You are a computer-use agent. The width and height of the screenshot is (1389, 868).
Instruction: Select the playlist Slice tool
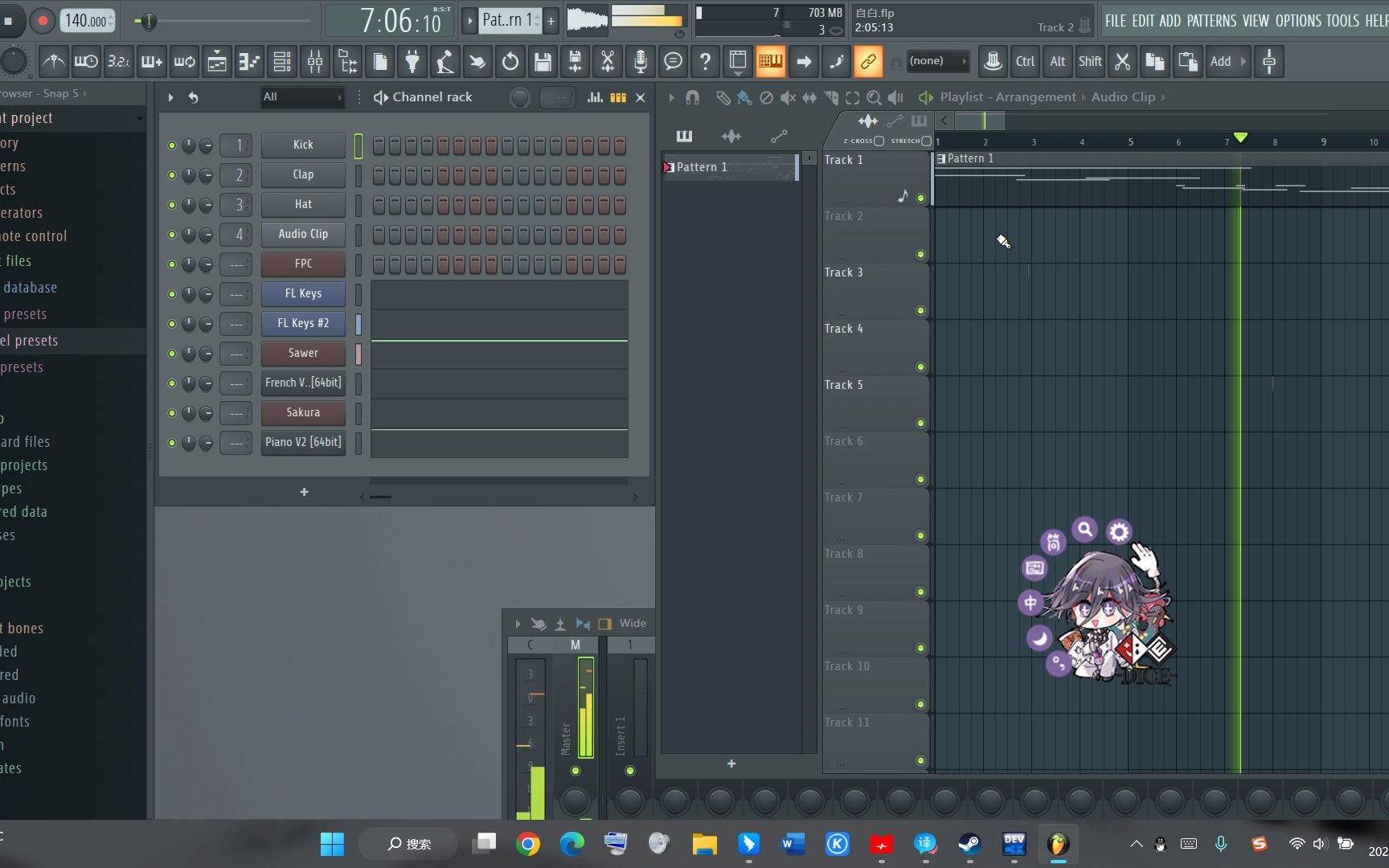(x=831, y=97)
